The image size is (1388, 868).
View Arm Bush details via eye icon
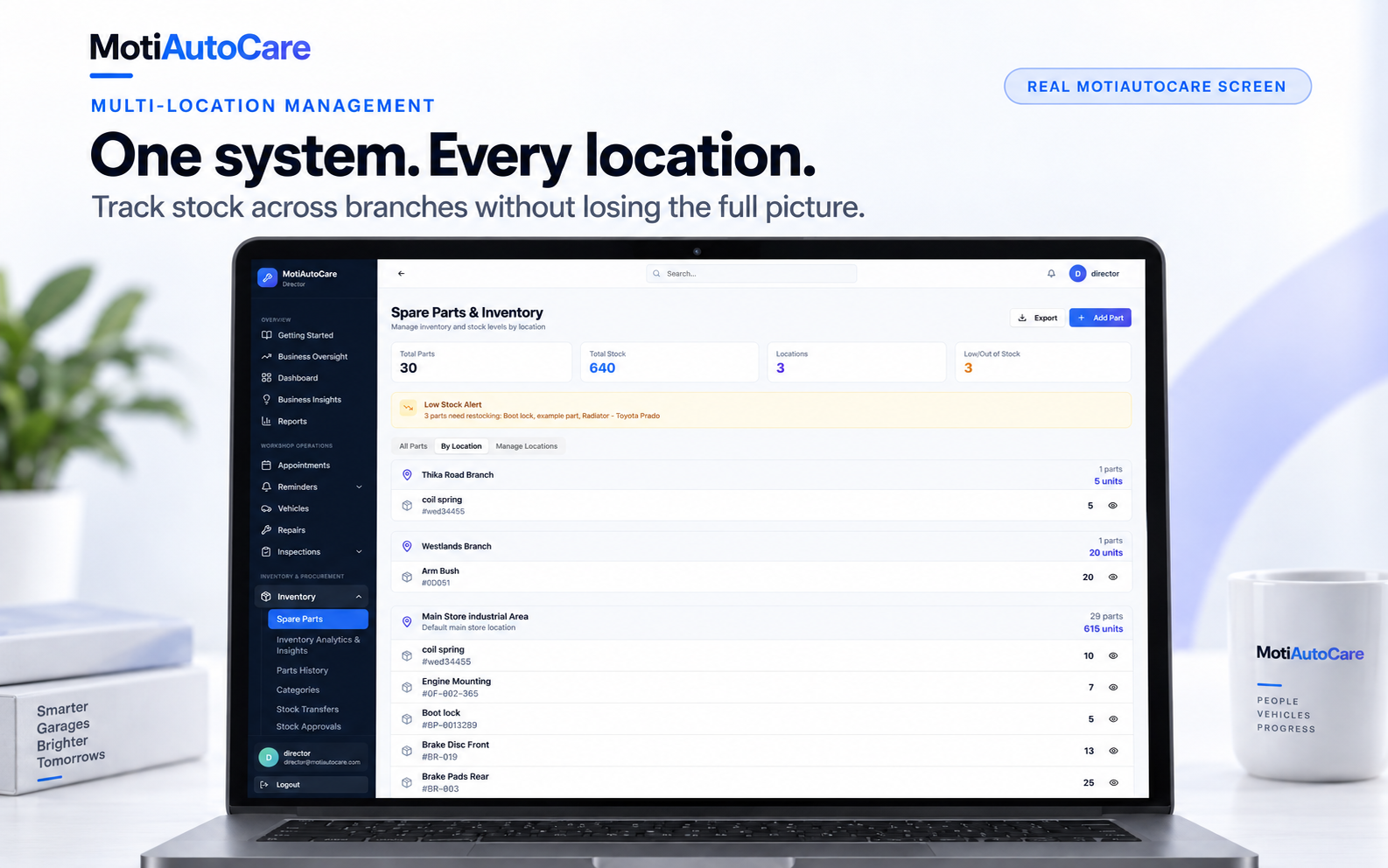[x=1113, y=577]
